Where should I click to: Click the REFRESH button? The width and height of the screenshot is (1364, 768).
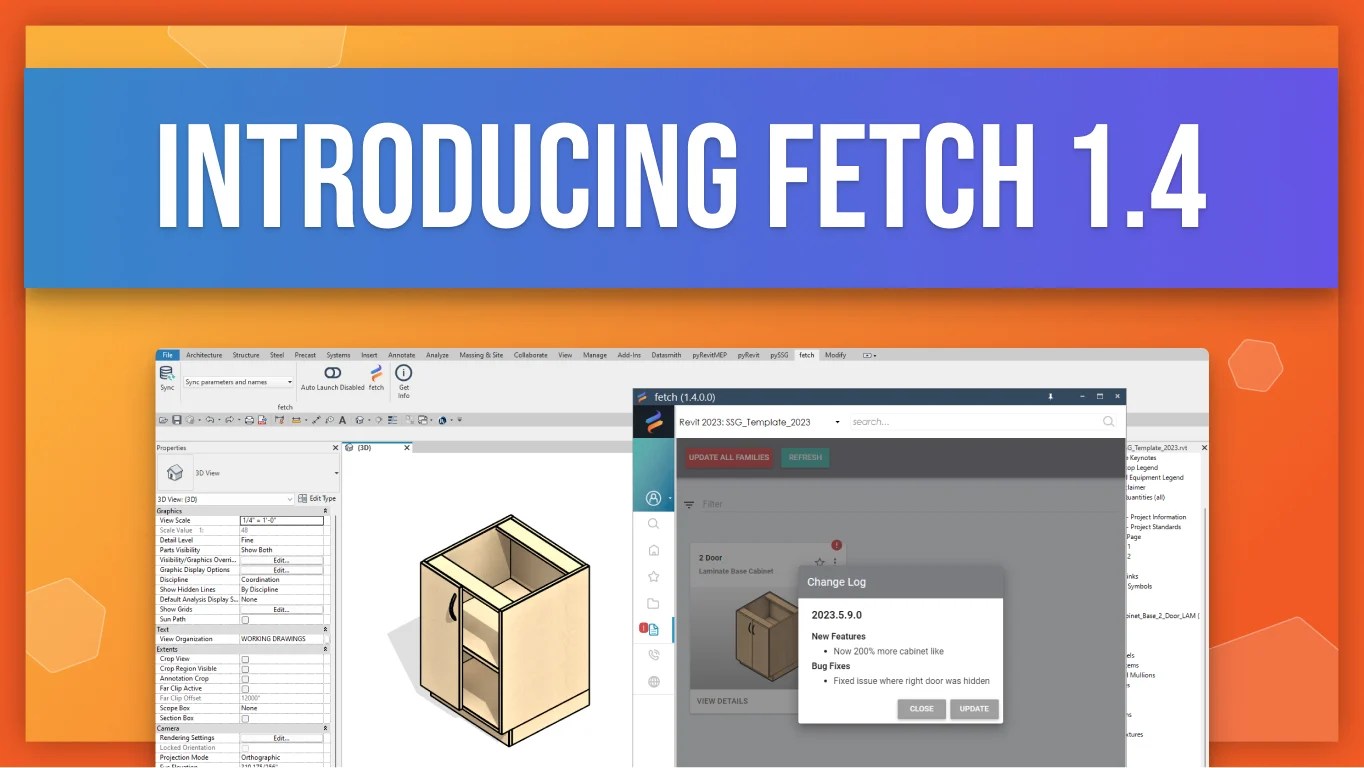tap(805, 457)
